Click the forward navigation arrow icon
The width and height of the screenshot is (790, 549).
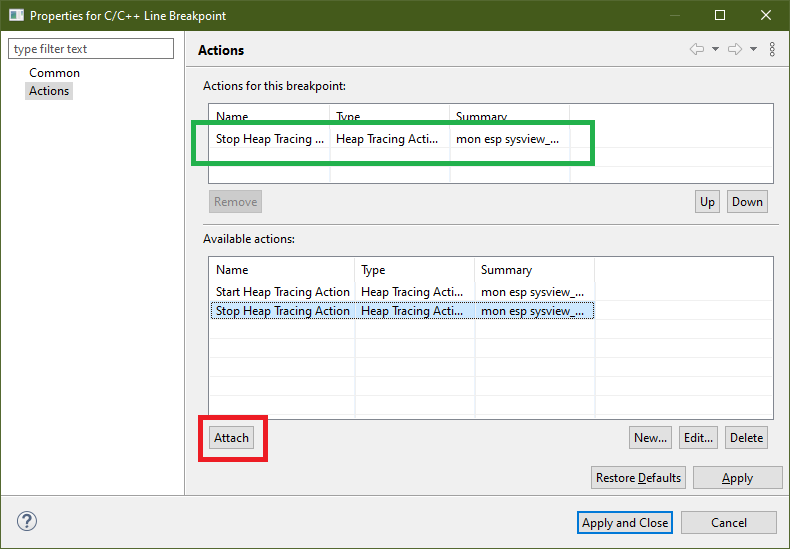pyautogui.click(x=734, y=50)
